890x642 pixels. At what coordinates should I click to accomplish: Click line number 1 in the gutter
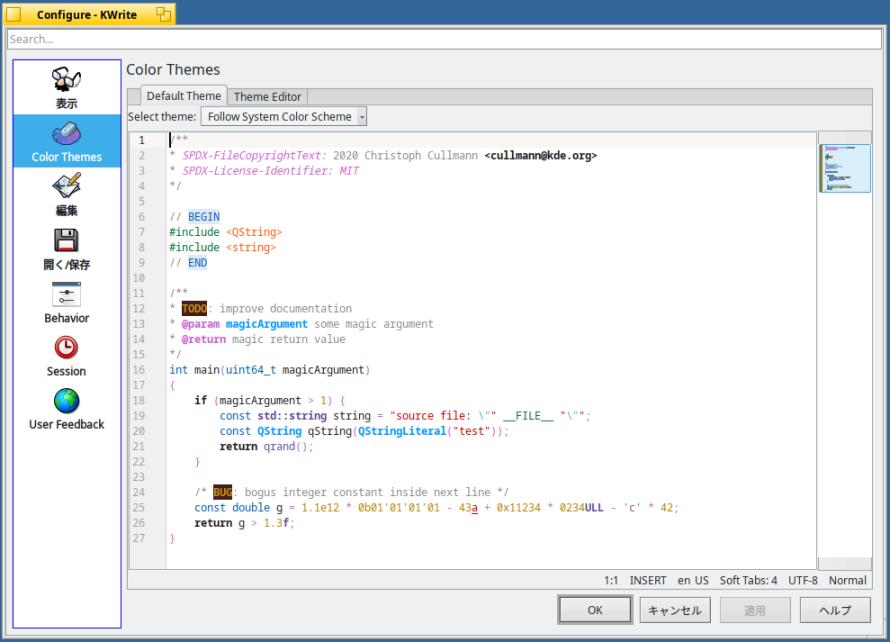(141, 140)
